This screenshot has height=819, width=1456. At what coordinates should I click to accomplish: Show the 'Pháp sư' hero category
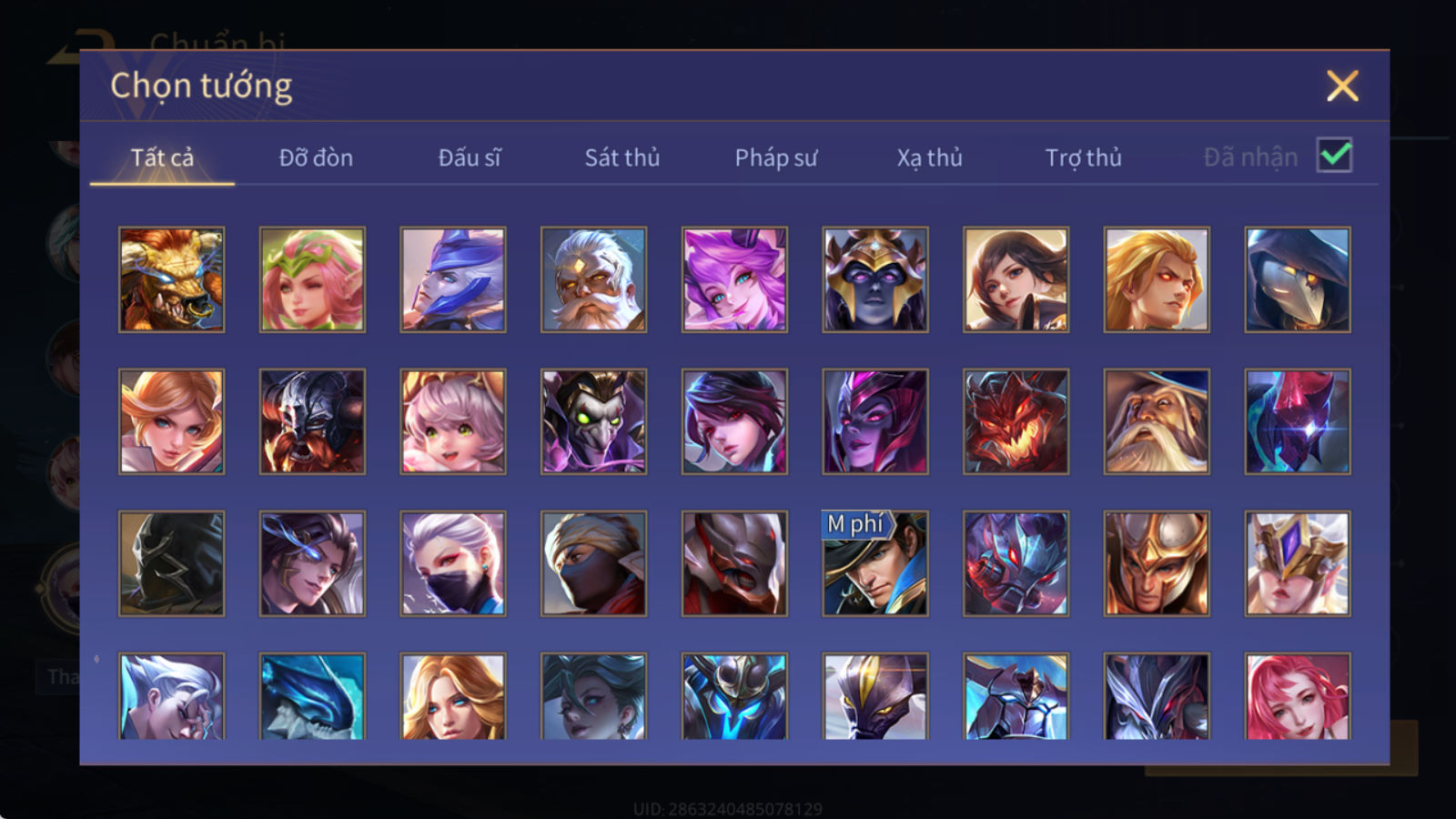point(776,157)
